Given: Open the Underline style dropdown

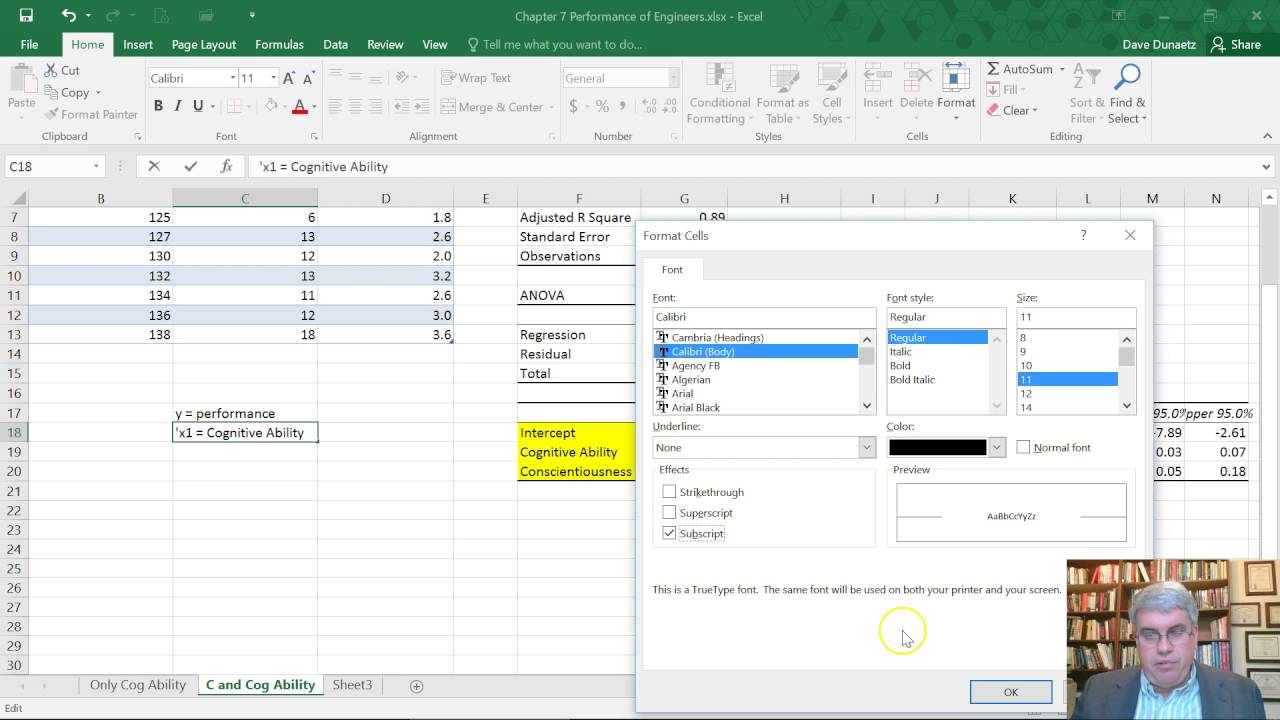Looking at the screenshot, I should coord(866,448).
